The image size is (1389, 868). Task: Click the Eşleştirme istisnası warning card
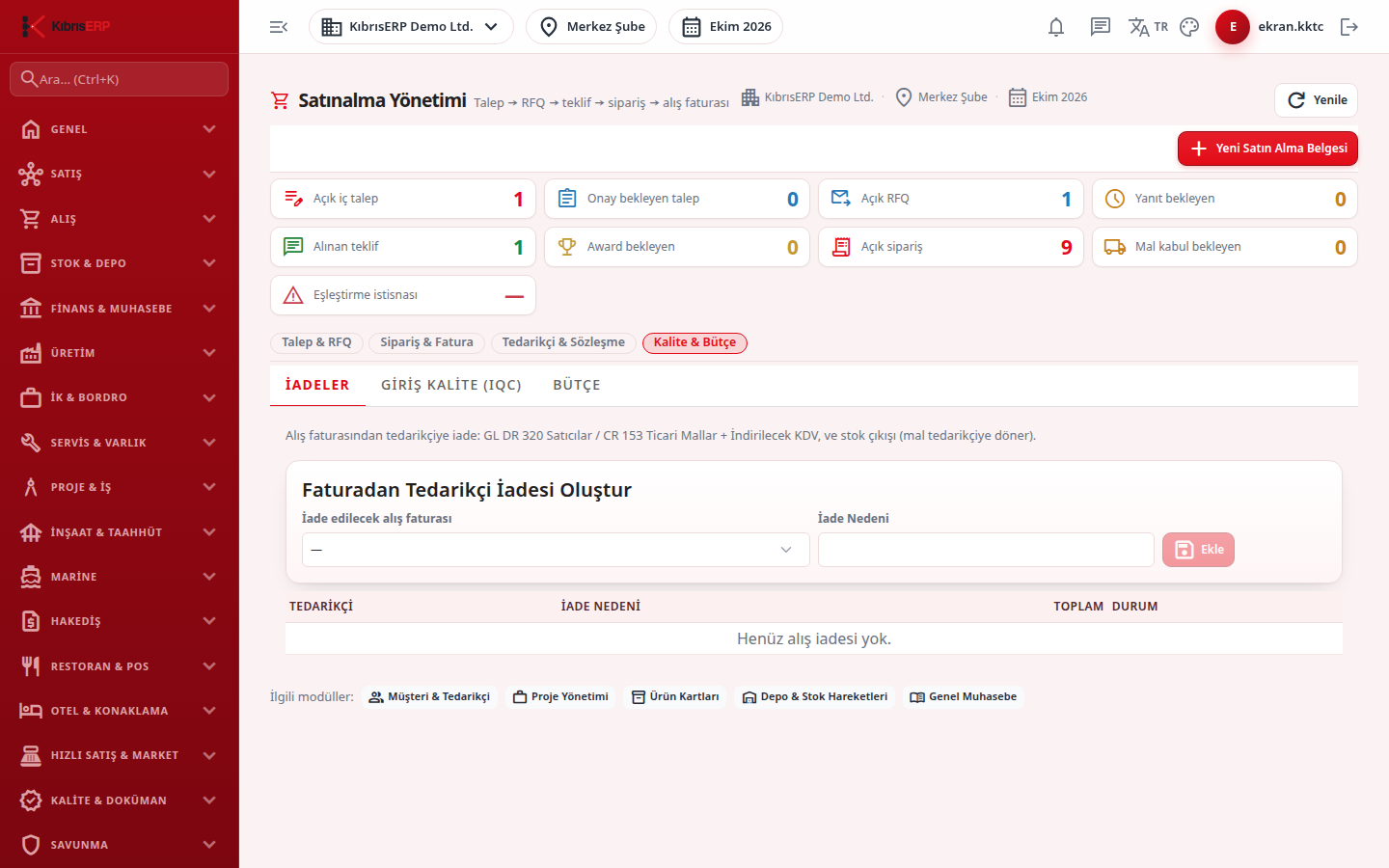[x=403, y=295]
